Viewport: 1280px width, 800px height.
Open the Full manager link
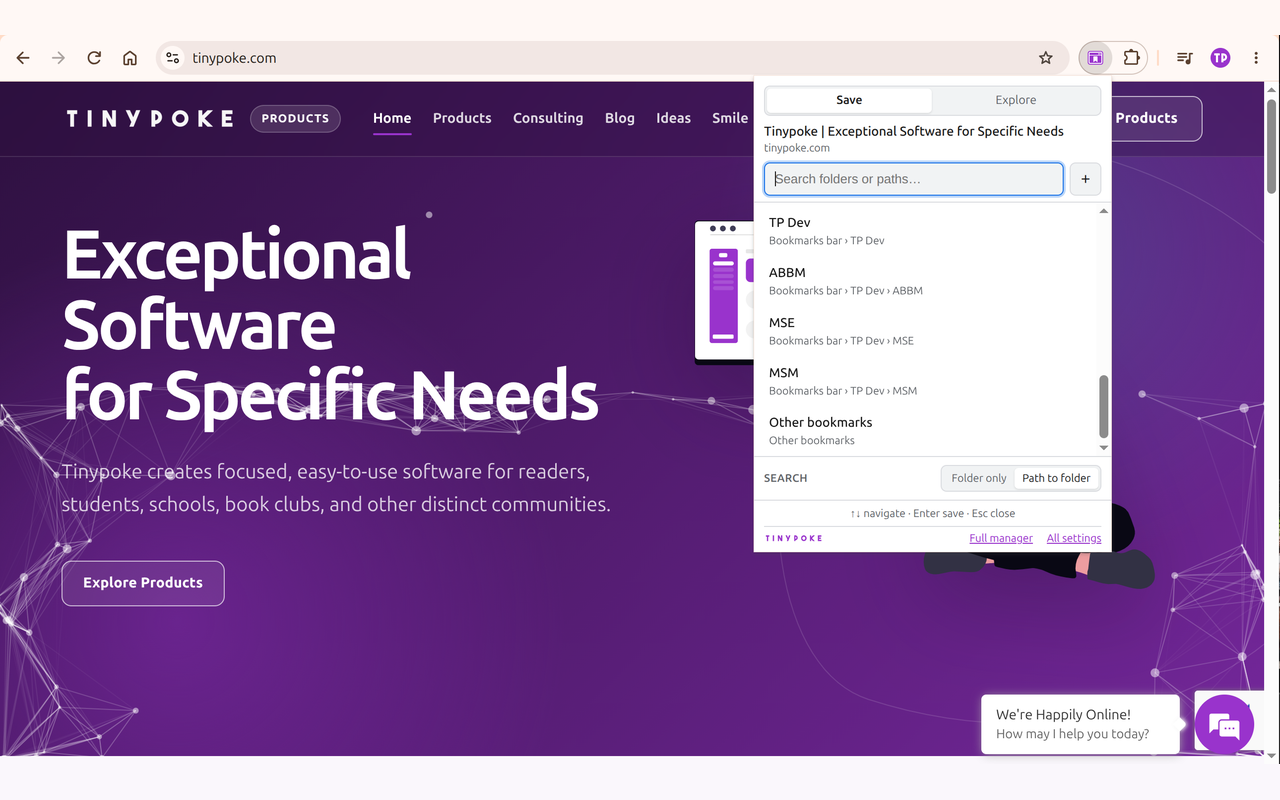tap(1001, 538)
